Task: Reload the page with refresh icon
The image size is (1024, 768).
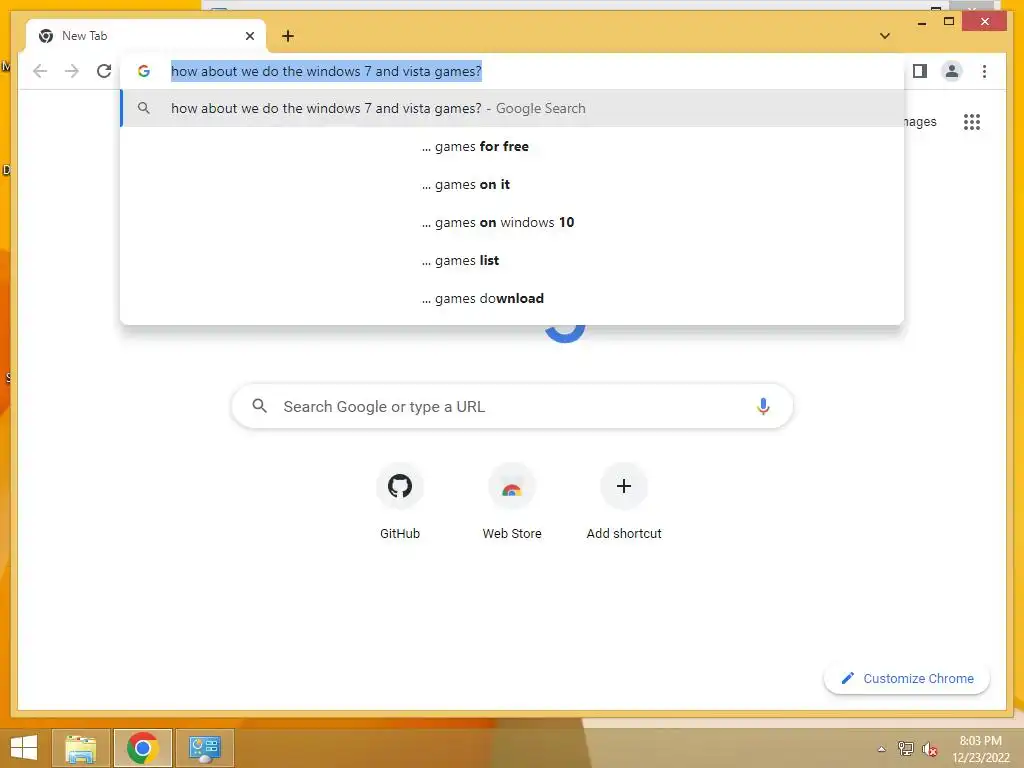Action: pos(104,71)
